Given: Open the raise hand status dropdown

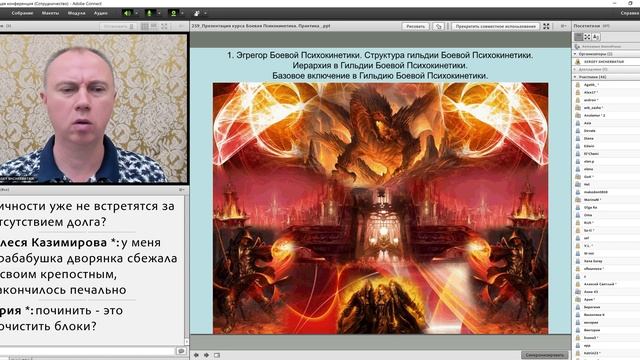Looking at the screenshot, I should click(205, 13).
